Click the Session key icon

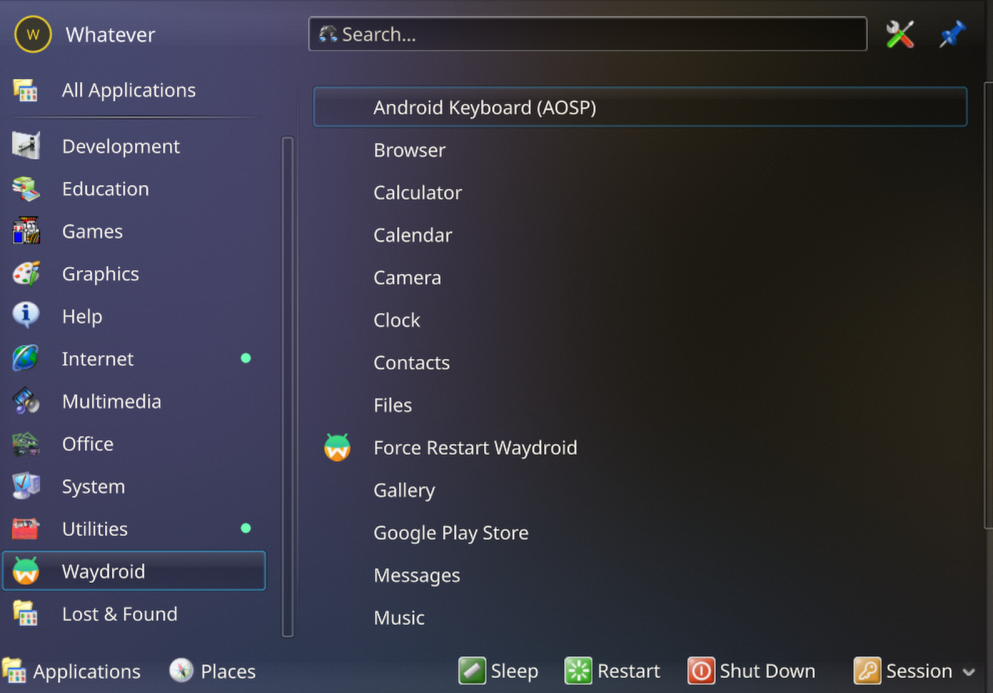point(867,671)
